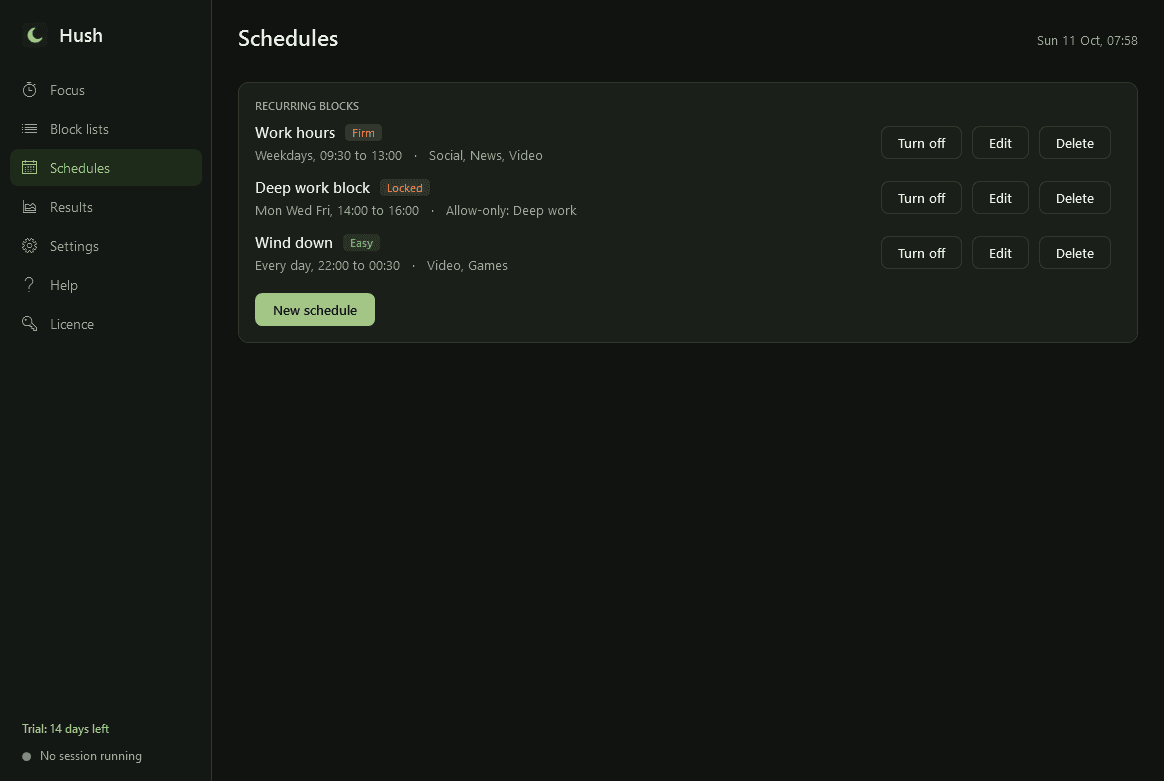Open the Results page
Image resolution: width=1164 pixels, height=781 pixels.
(106, 207)
